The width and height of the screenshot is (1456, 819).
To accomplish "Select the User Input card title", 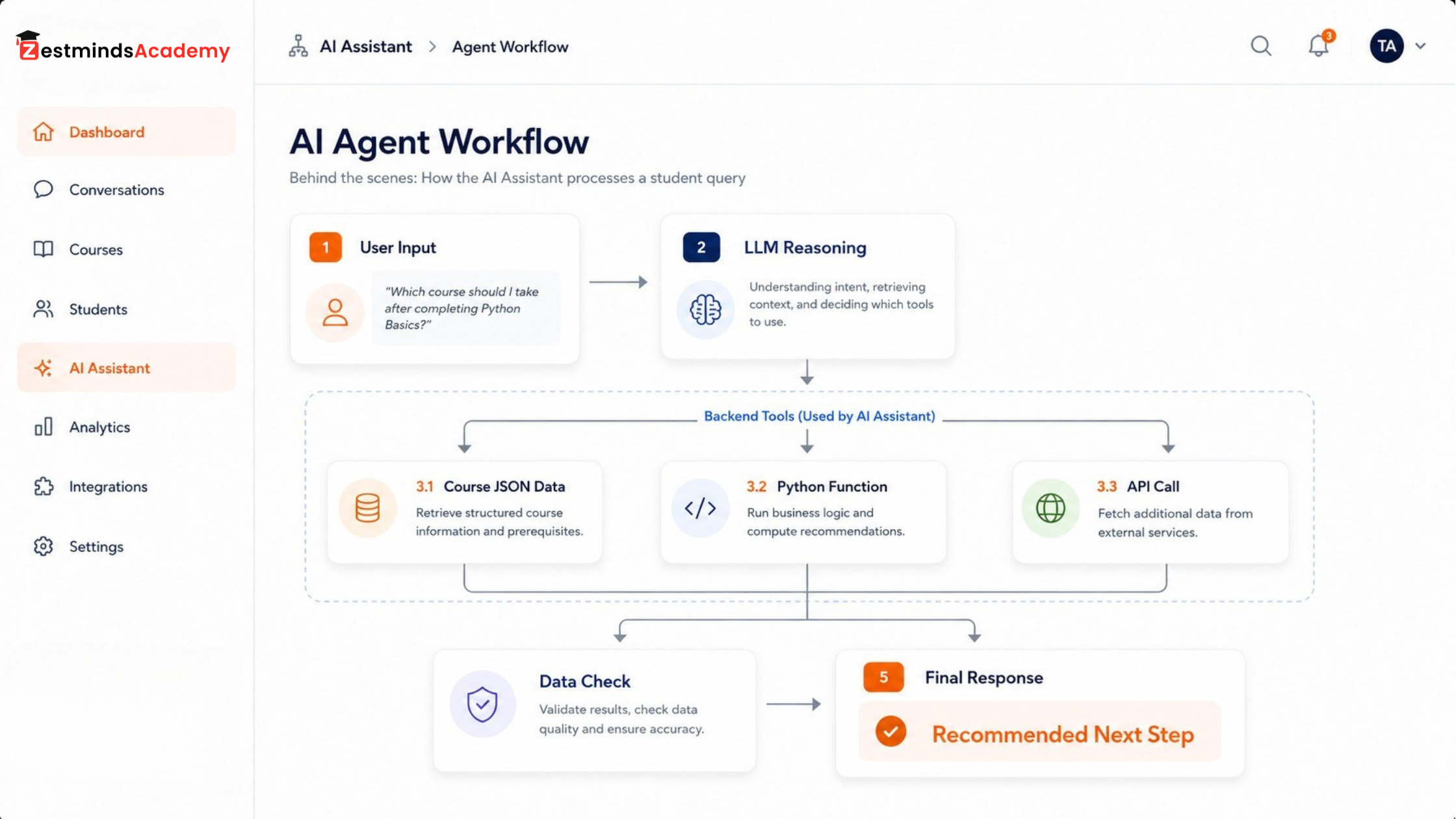I will coord(398,248).
